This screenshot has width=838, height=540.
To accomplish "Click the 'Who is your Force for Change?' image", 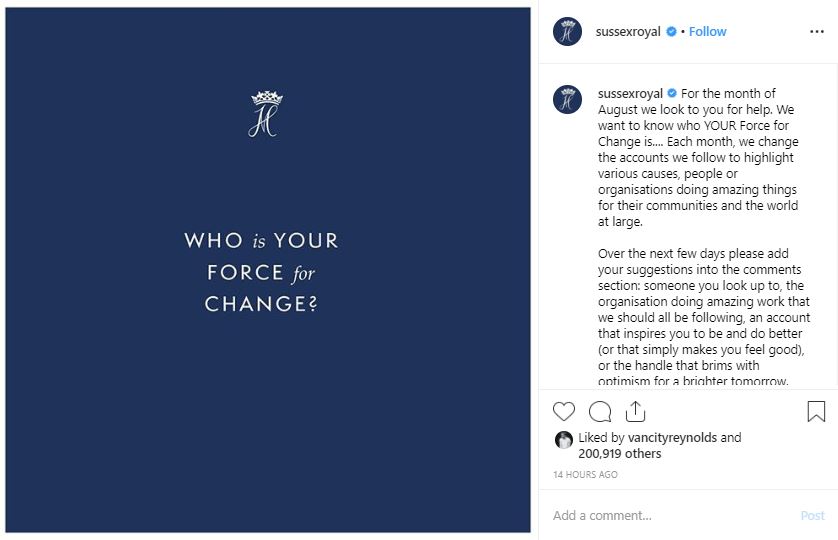I will click(268, 300).
